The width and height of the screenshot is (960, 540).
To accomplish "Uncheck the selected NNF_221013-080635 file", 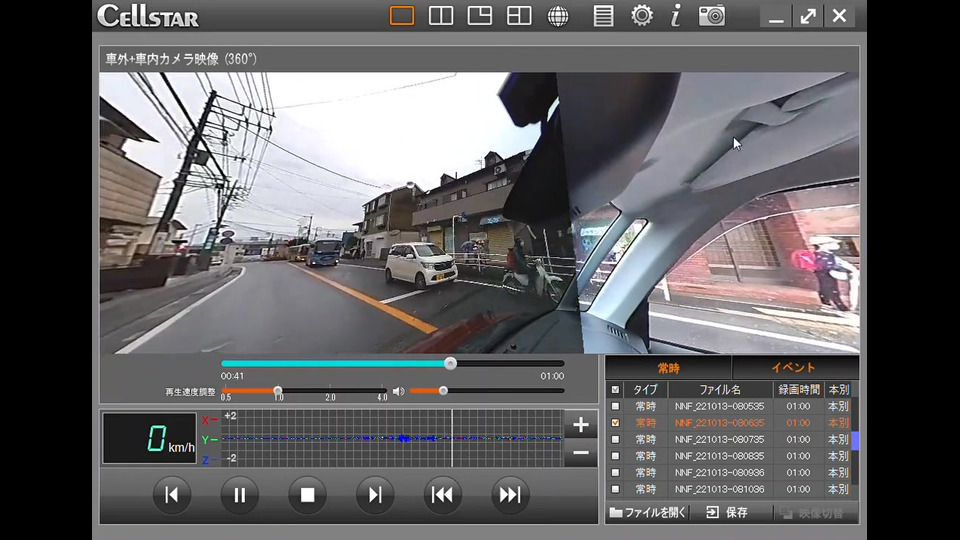I will pyautogui.click(x=615, y=423).
